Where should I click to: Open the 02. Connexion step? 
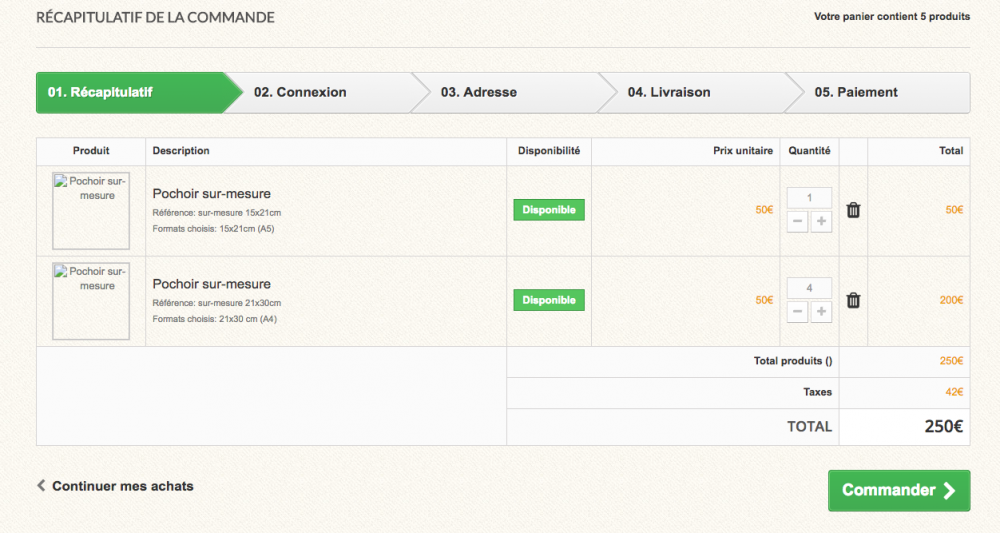tap(300, 92)
